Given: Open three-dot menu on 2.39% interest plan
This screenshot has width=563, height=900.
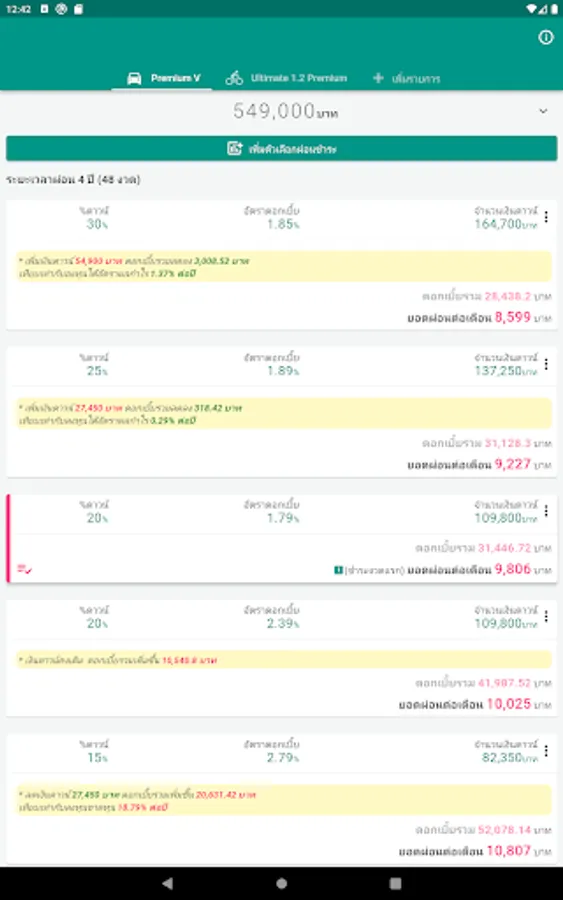Looking at the screenshot, I should coord(546,616).
